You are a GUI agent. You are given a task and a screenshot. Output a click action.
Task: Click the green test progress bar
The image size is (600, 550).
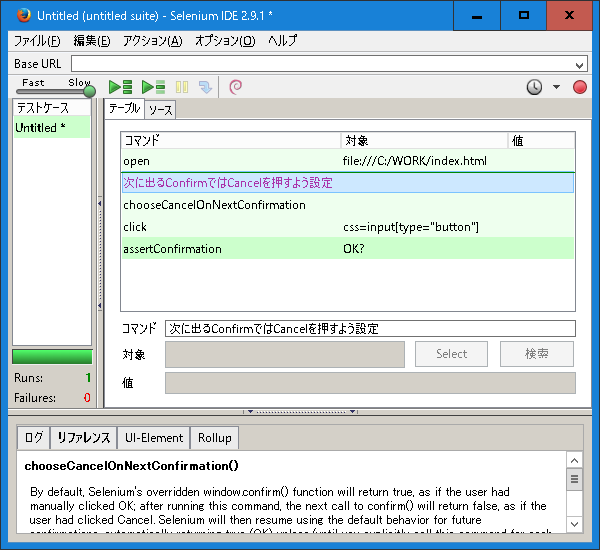[x=52, y=356]
